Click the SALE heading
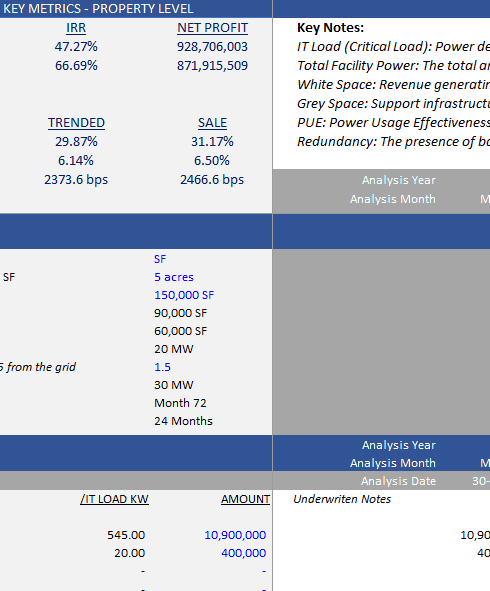The height and width of the screenshot is (591, 490). (x=213, y=123)
